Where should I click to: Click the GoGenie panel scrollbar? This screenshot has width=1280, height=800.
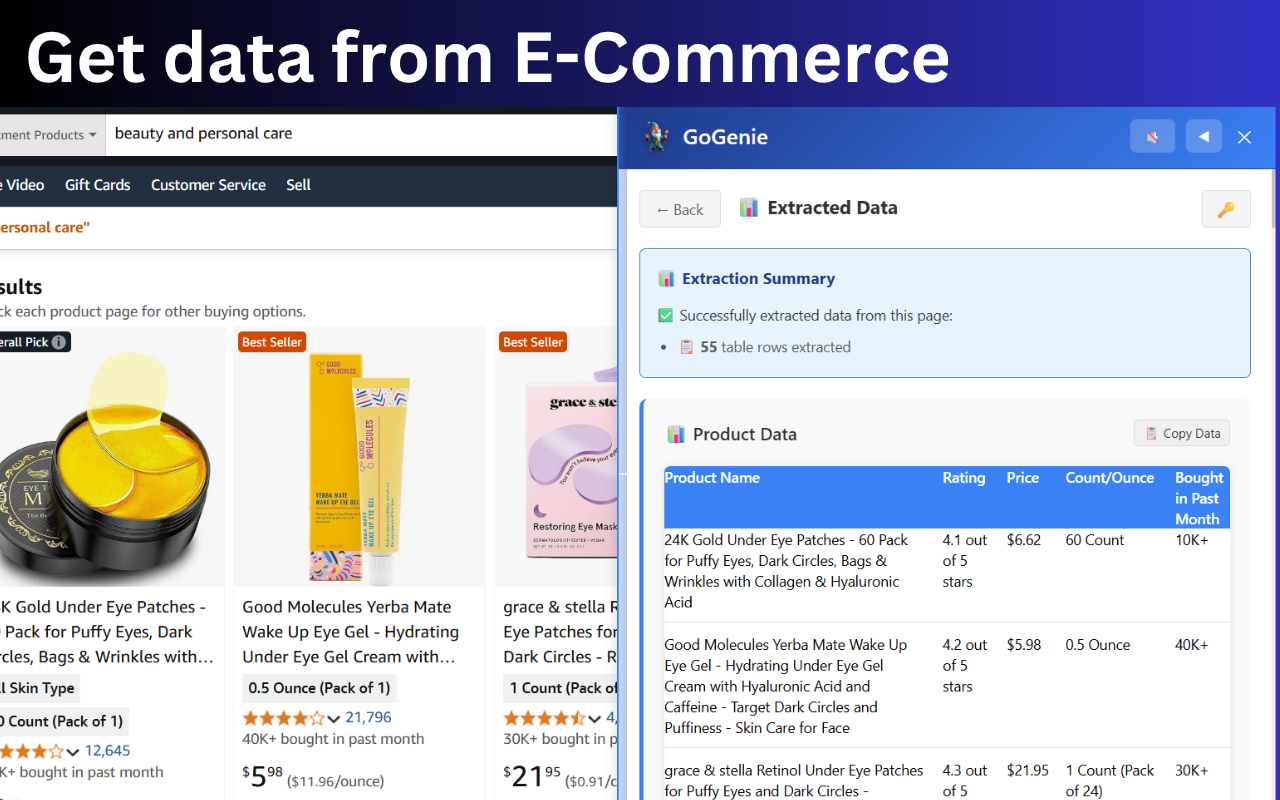coord(1272,200)
